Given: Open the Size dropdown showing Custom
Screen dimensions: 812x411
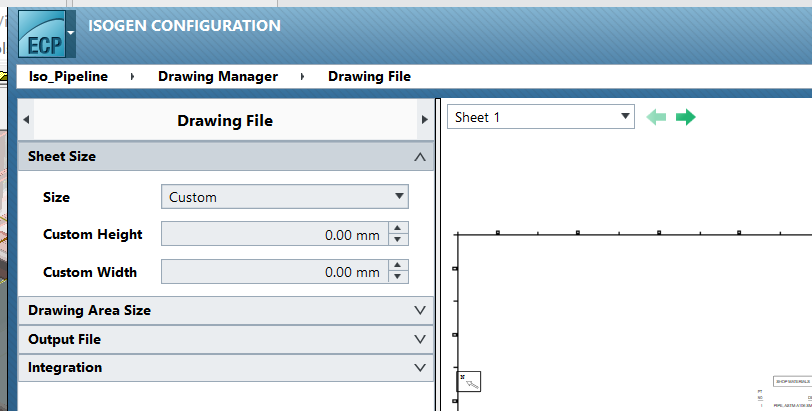Looking at the screenshot, I should (285, 197).
